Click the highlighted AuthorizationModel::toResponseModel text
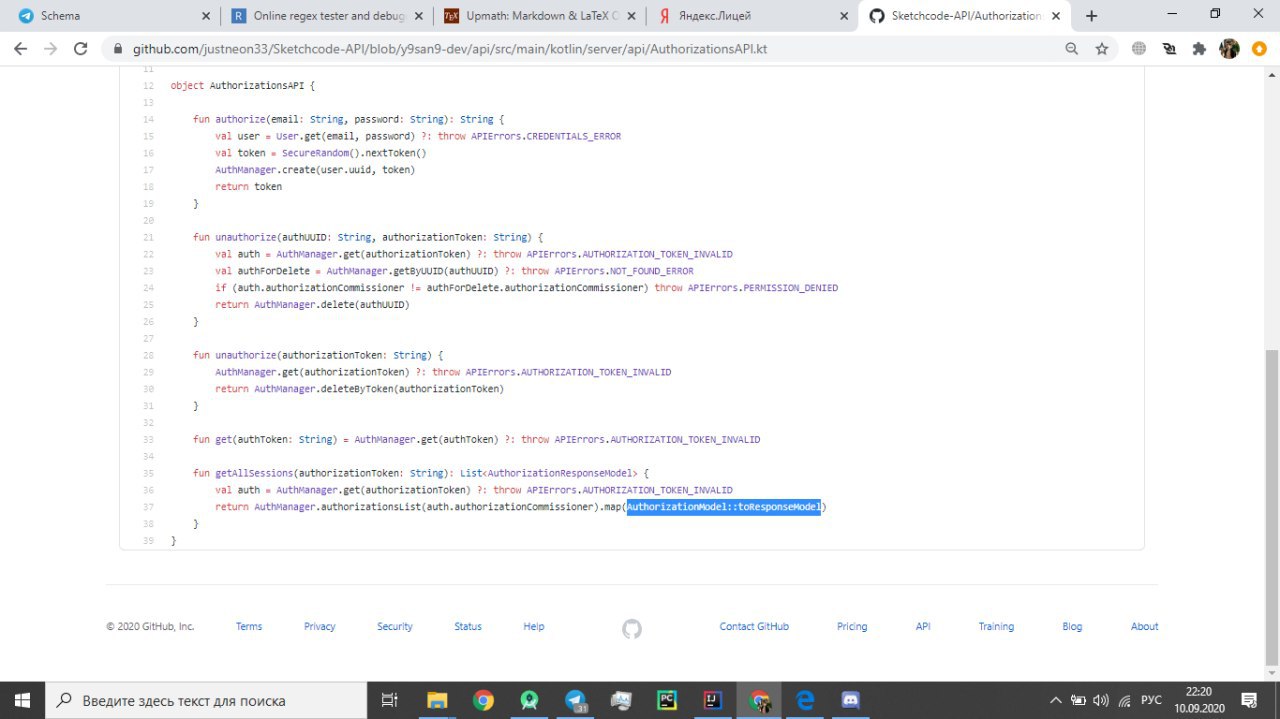The height and width of the screenshot is (719, 1280). [x=724, y=507]
